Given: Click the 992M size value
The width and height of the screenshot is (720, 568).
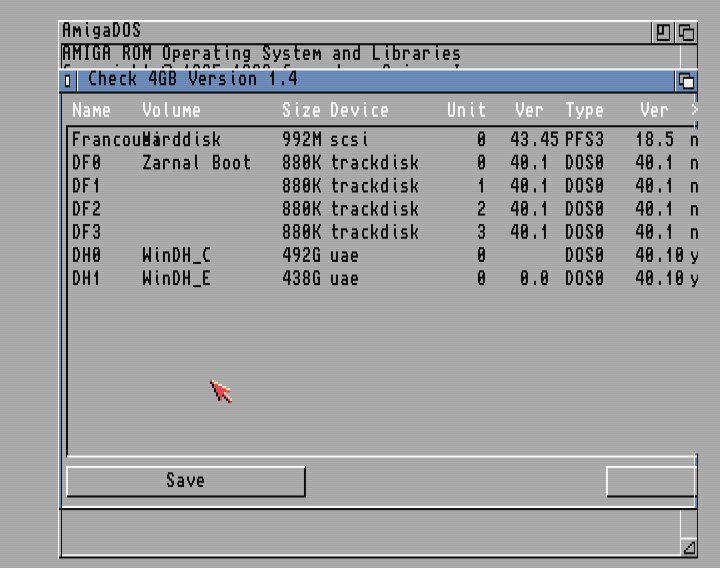Looking at the screenshot, I should coord(302,139).
